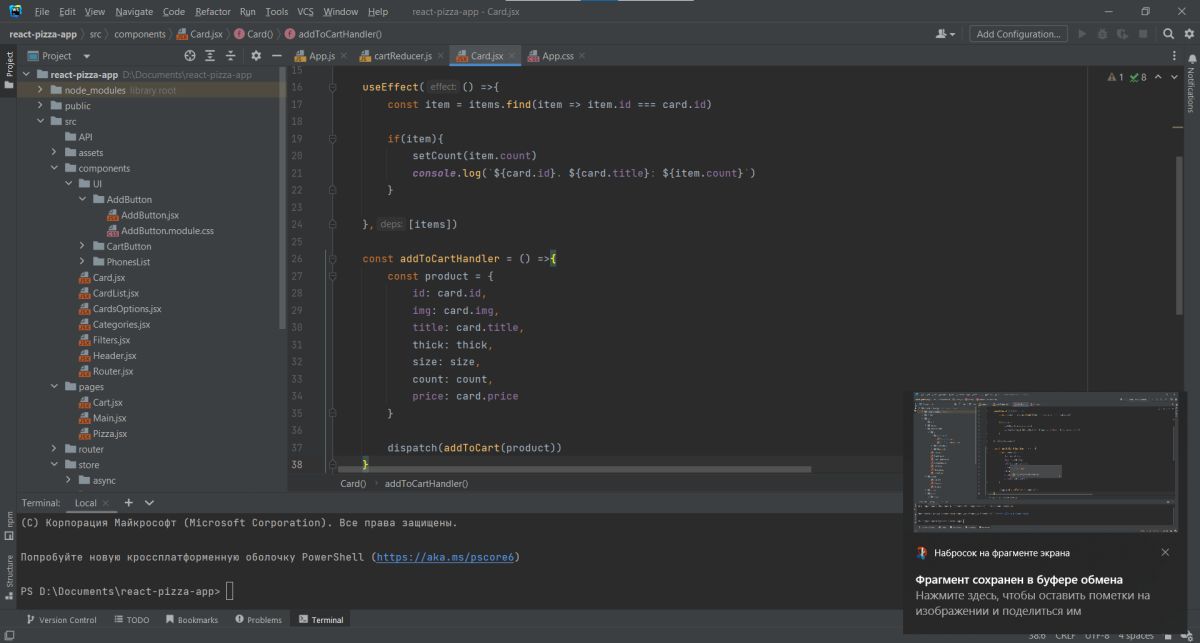1200x643 pixels.
Task: Expand the node_modules folder
Action: 41,90
